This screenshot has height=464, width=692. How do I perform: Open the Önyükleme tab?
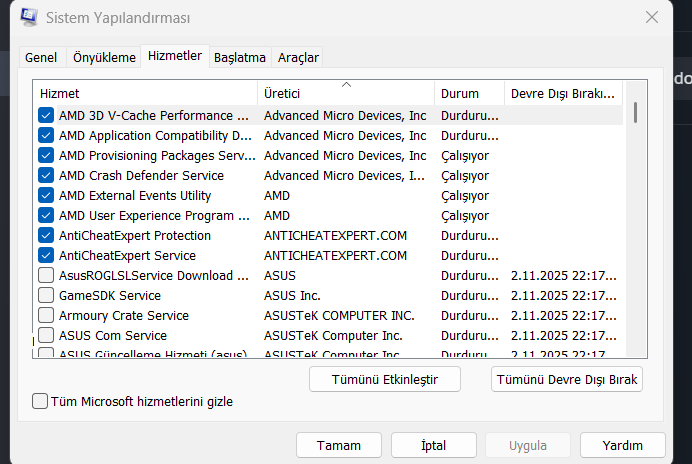click(104, 57)
